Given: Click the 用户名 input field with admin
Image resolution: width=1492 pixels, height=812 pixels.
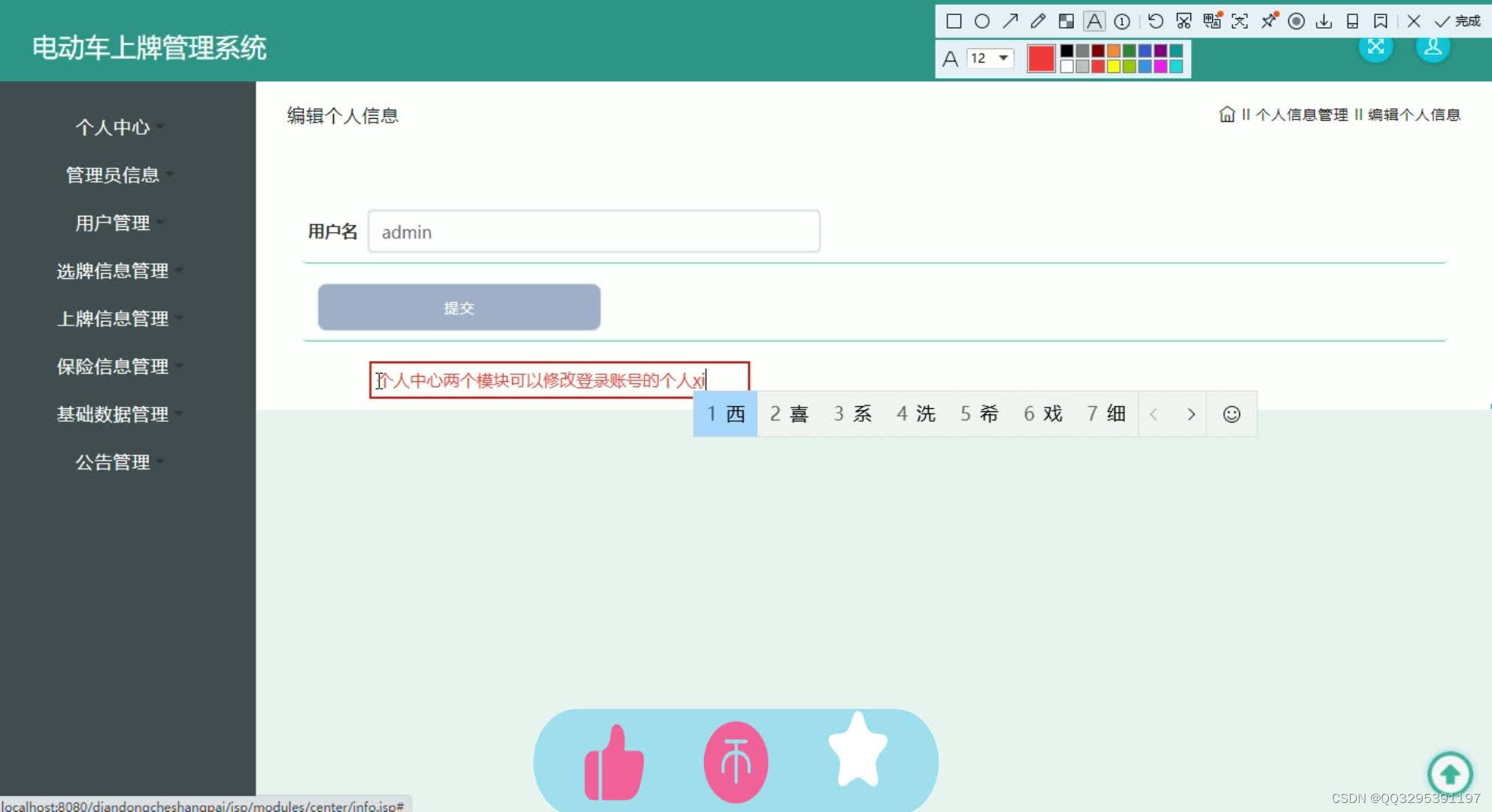Looking at the screenshot, I should click(x=594, y=232).
